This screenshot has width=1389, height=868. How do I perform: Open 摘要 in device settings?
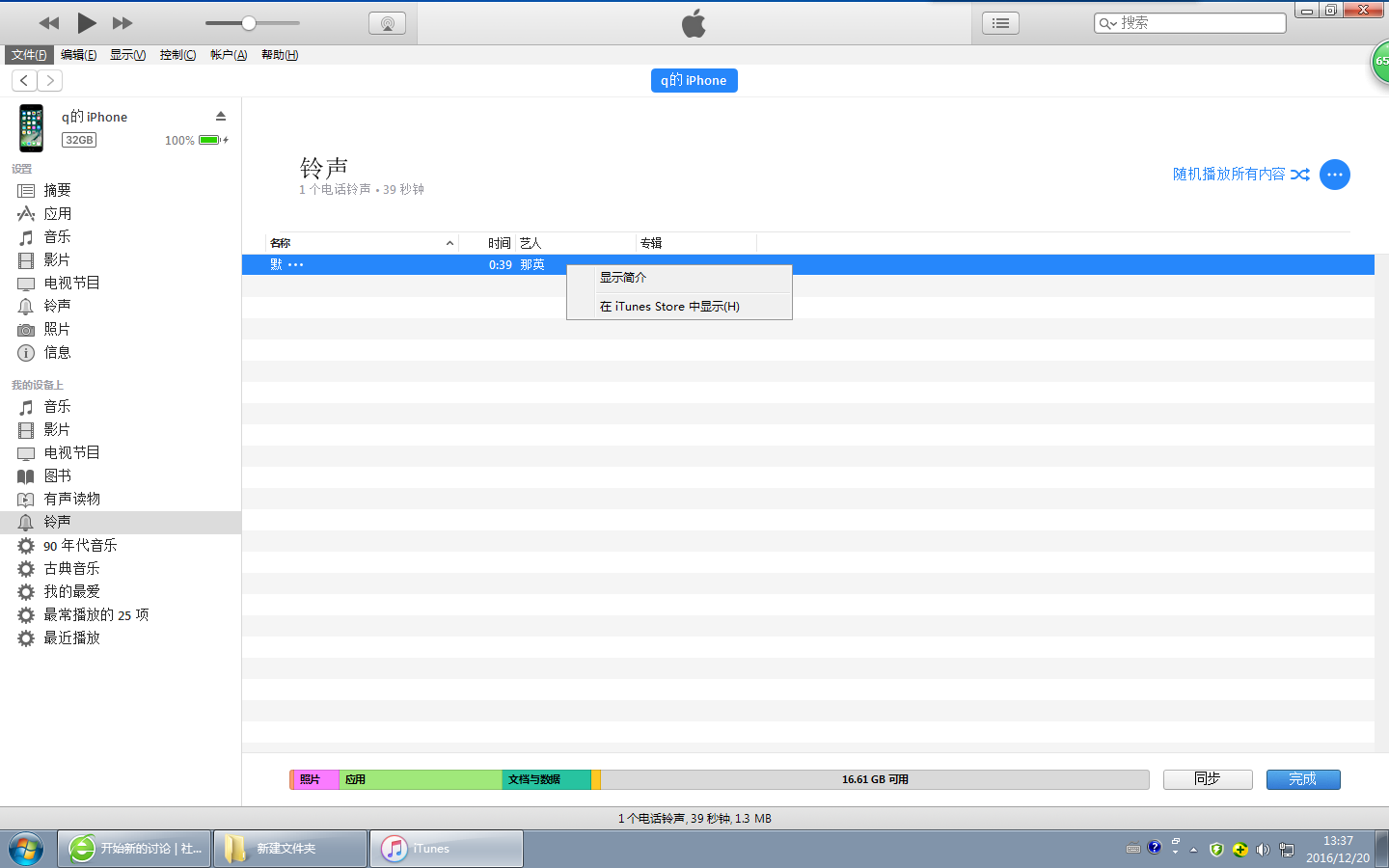click(57, 191)
